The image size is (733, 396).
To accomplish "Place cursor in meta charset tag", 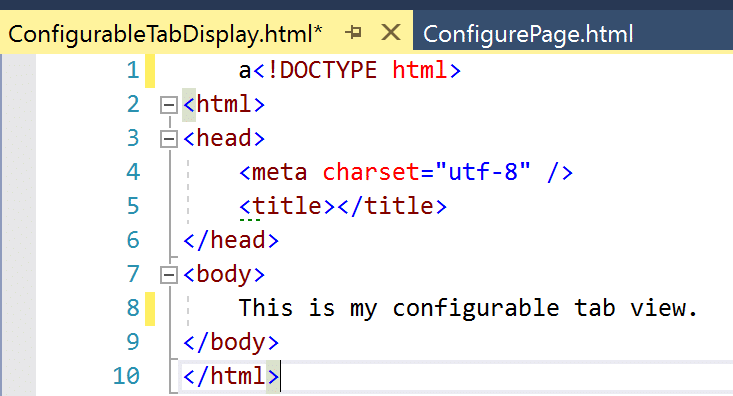I will point(406,173).
